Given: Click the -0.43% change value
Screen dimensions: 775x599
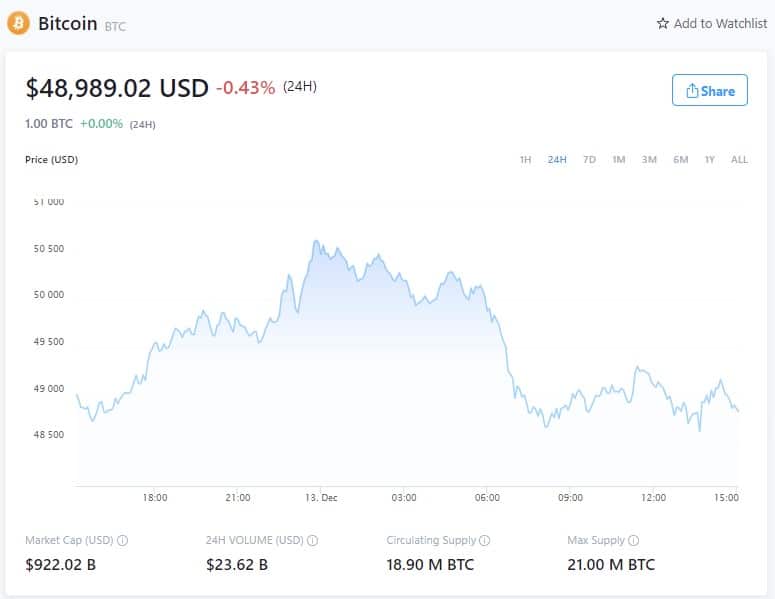Looking at the screenshot, I should pos(246,88).
